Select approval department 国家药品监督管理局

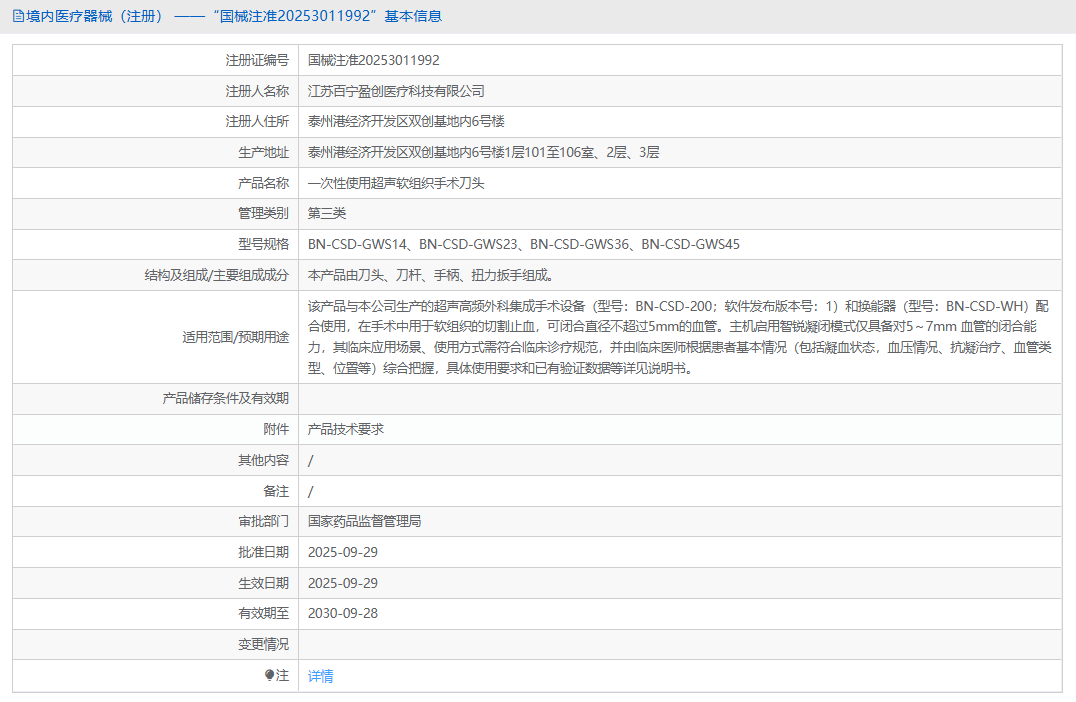pos(364,521)
